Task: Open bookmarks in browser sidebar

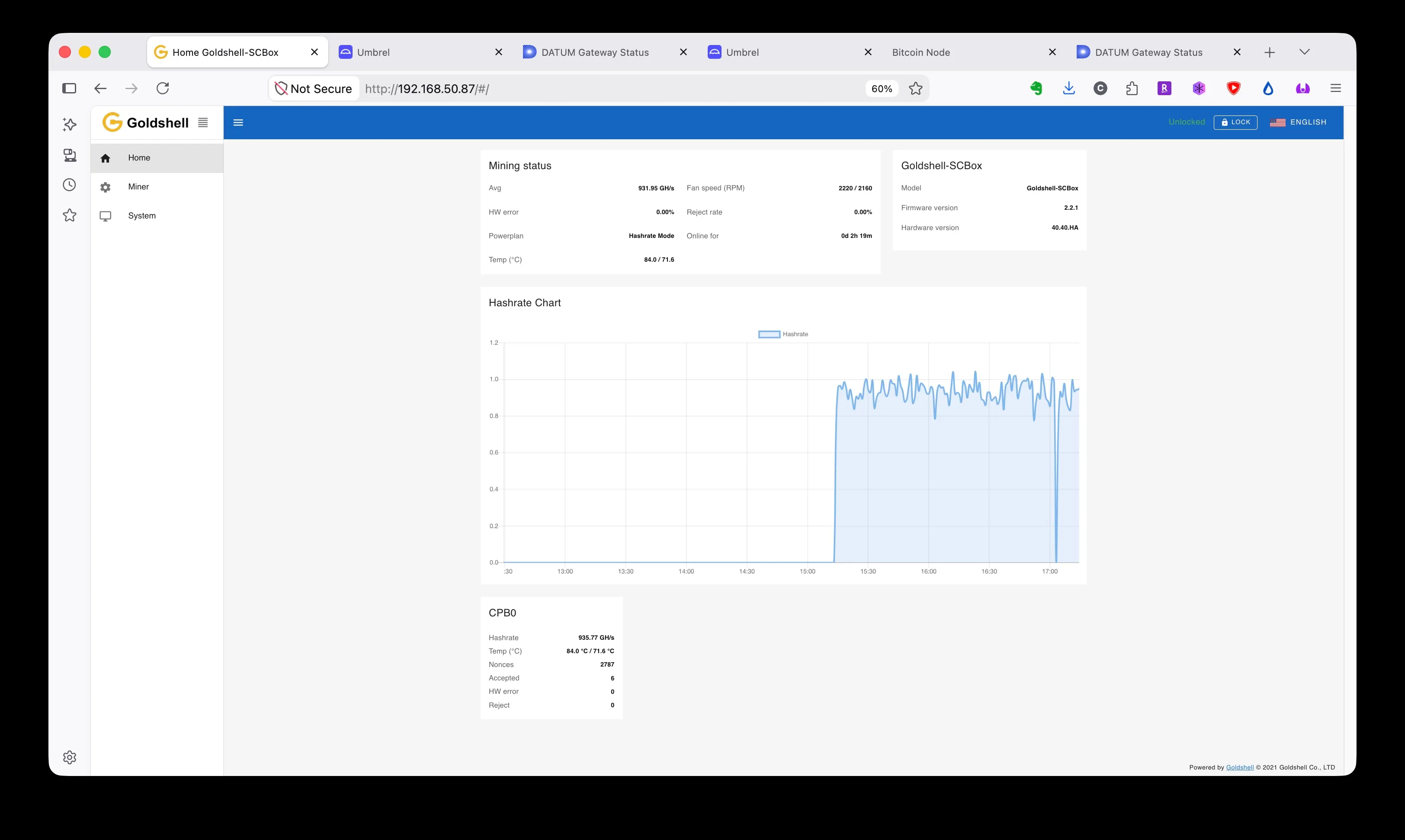Action: coord(69,215)
